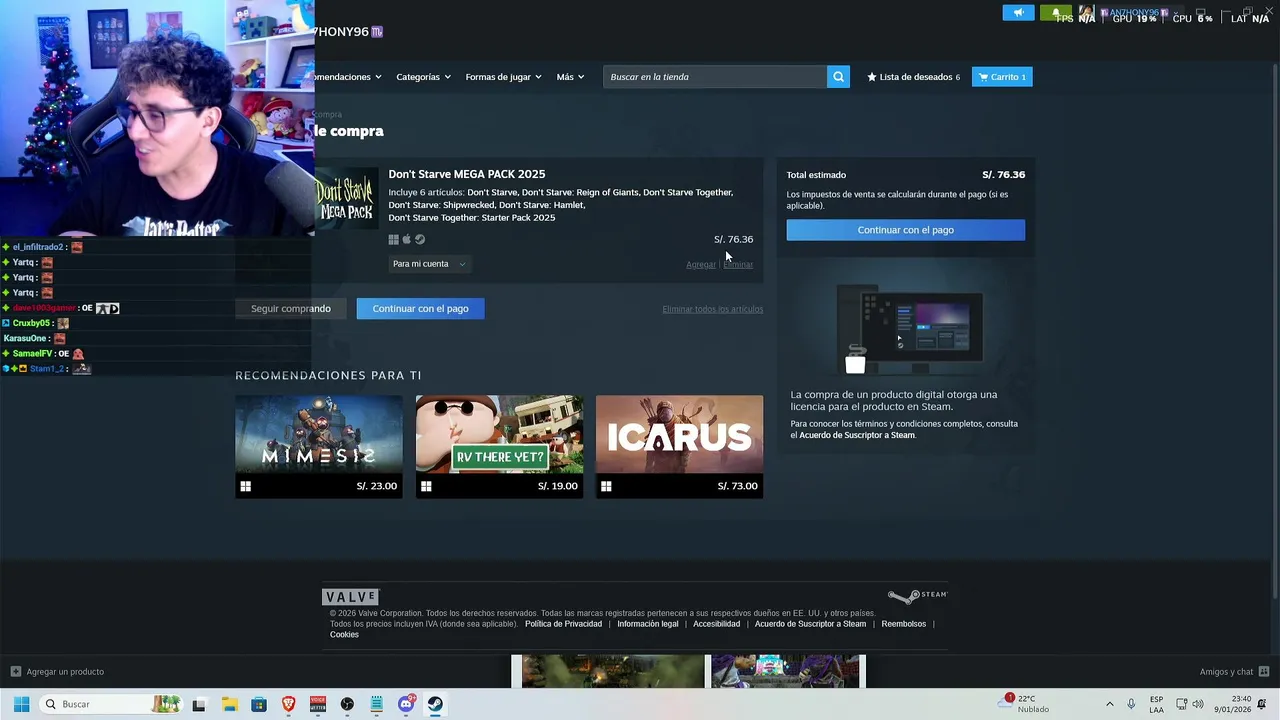The image size is (1280, 720).
Task: Click the Total estimado S/. 76.36 amount
Action: tap(1004, 175)
